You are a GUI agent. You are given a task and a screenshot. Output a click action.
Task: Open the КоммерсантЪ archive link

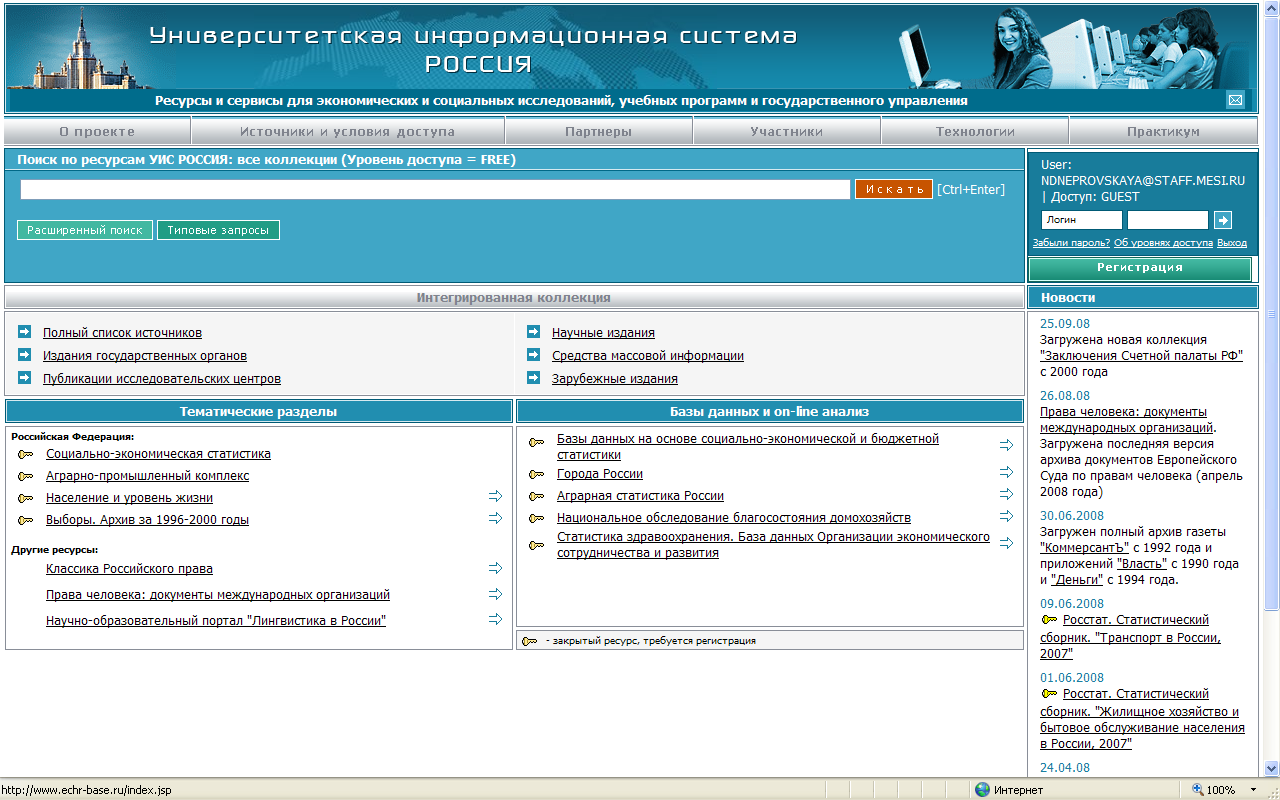(1083, 548)
